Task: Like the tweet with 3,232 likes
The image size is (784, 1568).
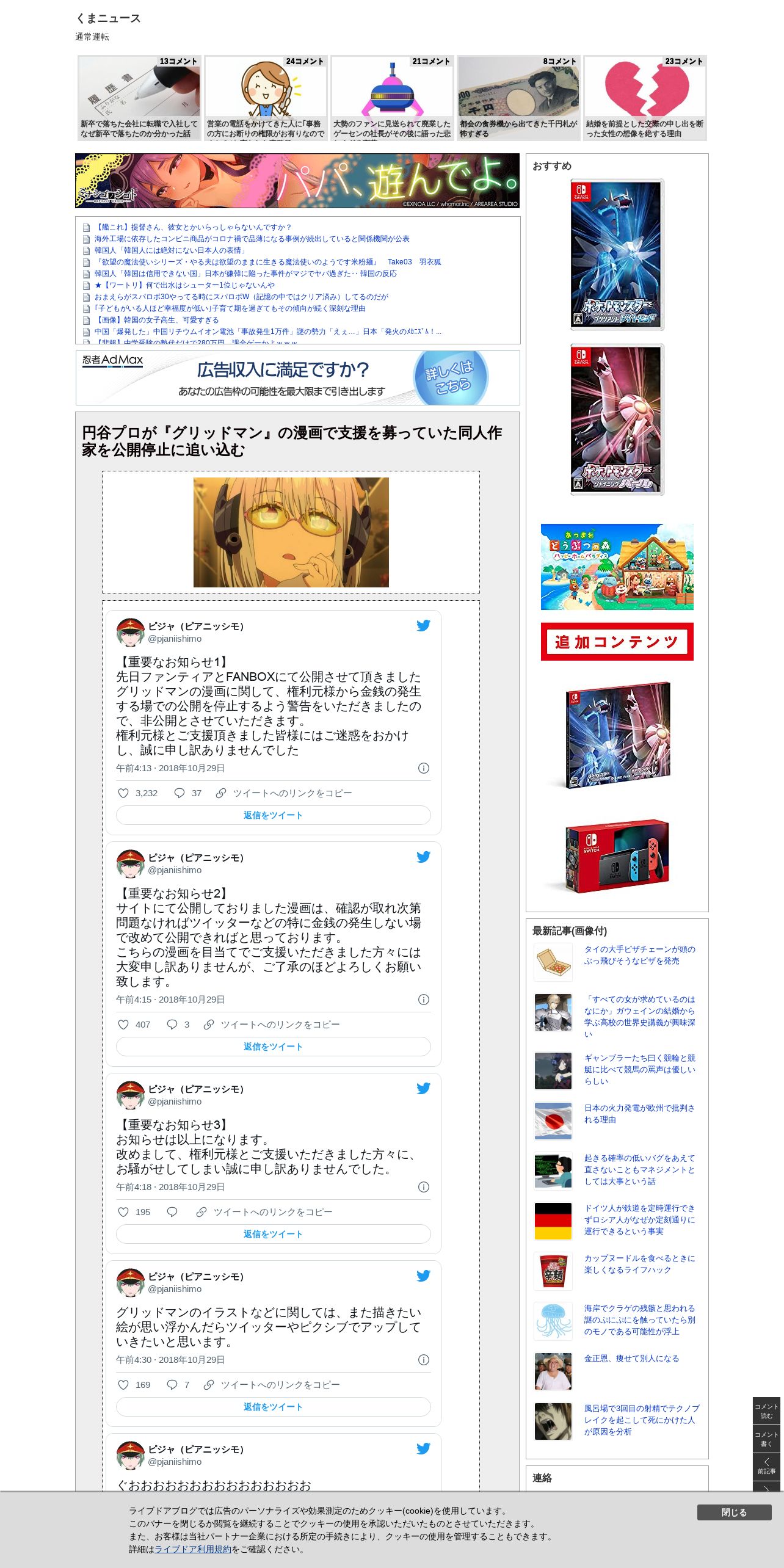Action: [123, 793]
